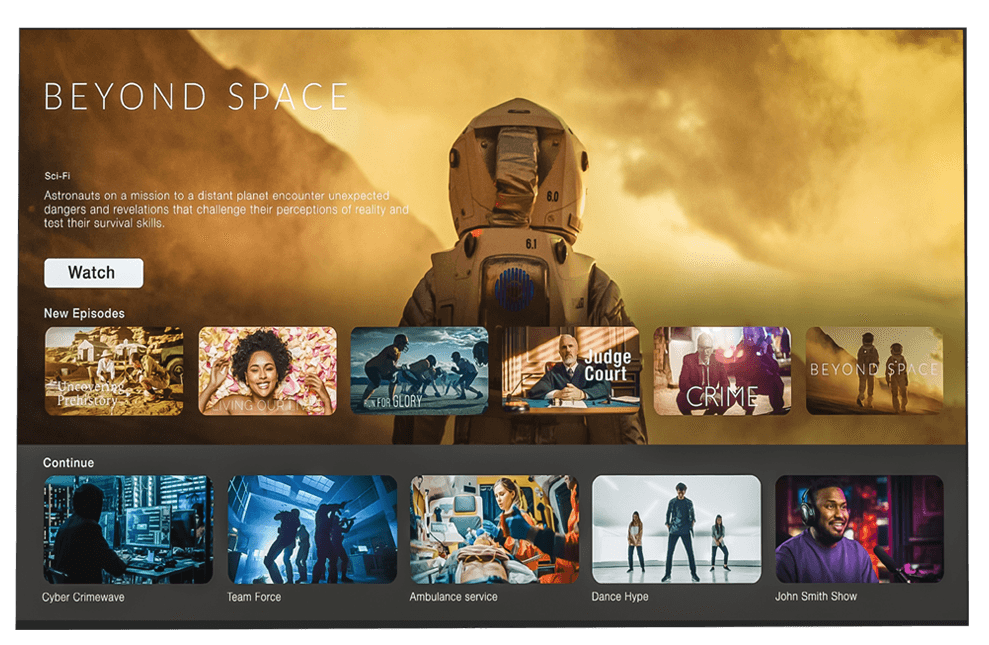Viewport: 989px width, 645px height.
Task: Open the Uncovering Prehistory episode thumbnail
Action: pyautogui.click(x=114, y=371)
